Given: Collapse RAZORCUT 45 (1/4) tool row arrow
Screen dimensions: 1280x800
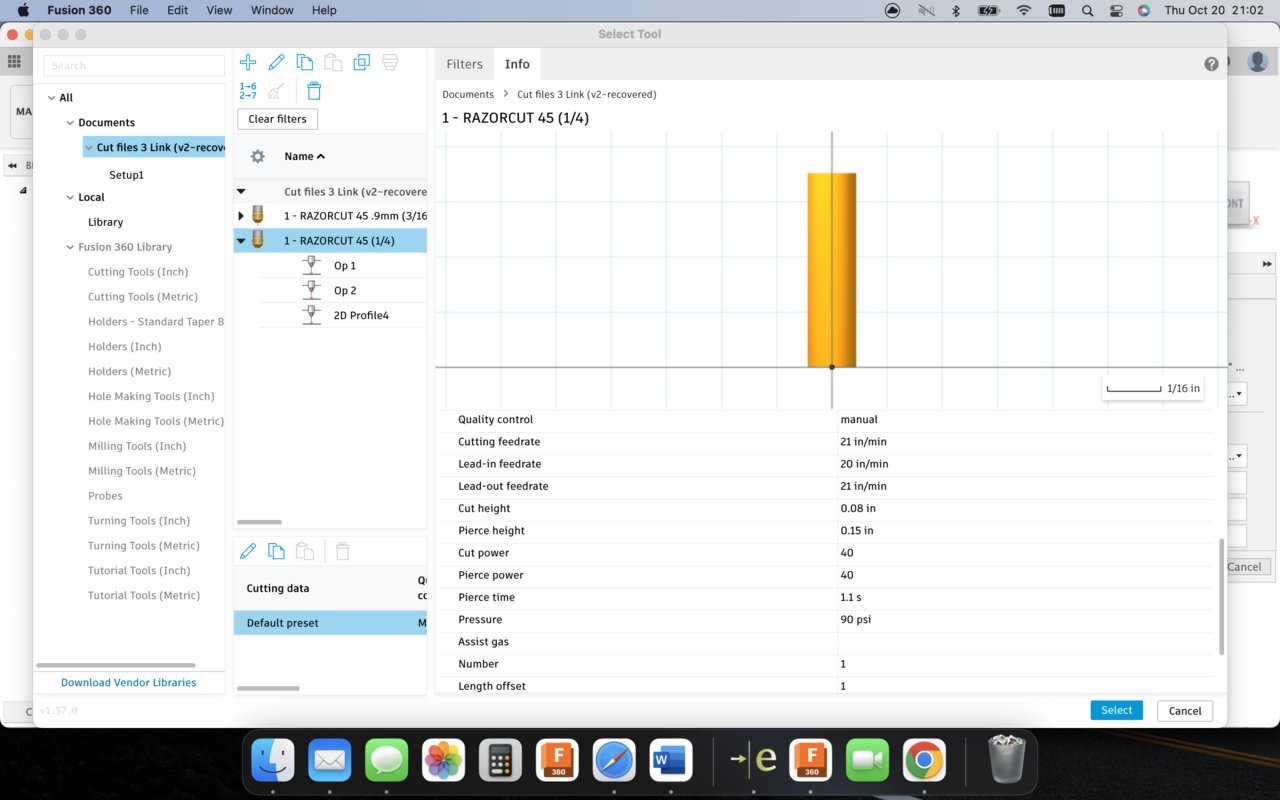Looking at the screenshot, I should (x=241, y=241).
